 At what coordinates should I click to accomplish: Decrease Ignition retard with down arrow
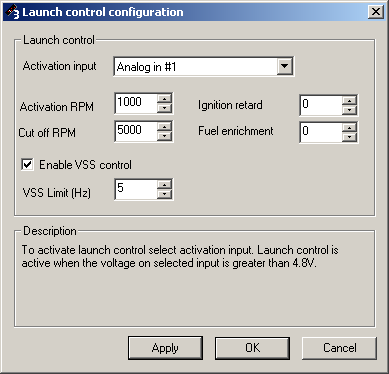[350, 110]
